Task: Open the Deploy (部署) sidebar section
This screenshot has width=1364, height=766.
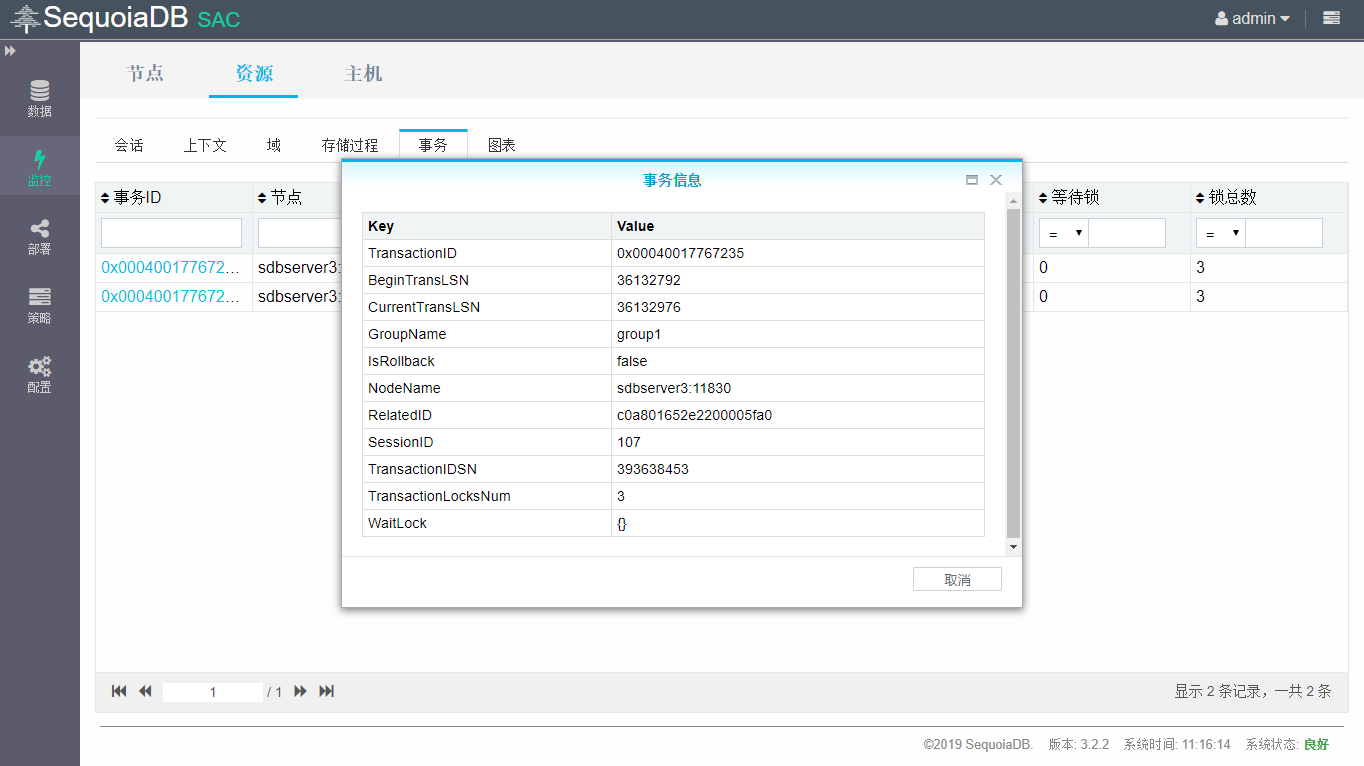Action: point(40,237)
